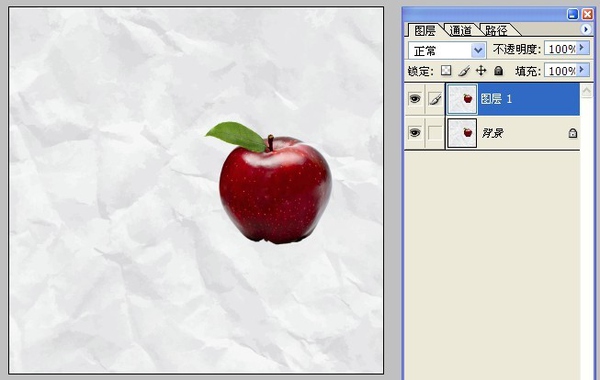600x380 pixels.
Task: Switch to the 图层 tab
Action: [425, 31]
